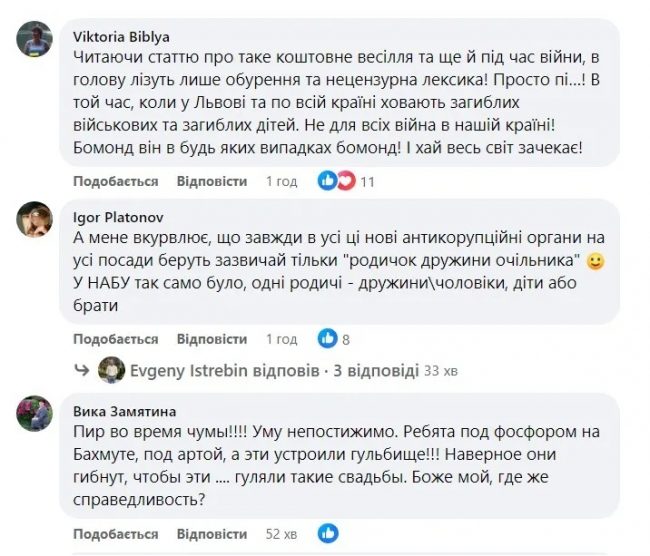
Task: Click Viktoria Biblya's profile avatar
Action: tap(36, 41)
